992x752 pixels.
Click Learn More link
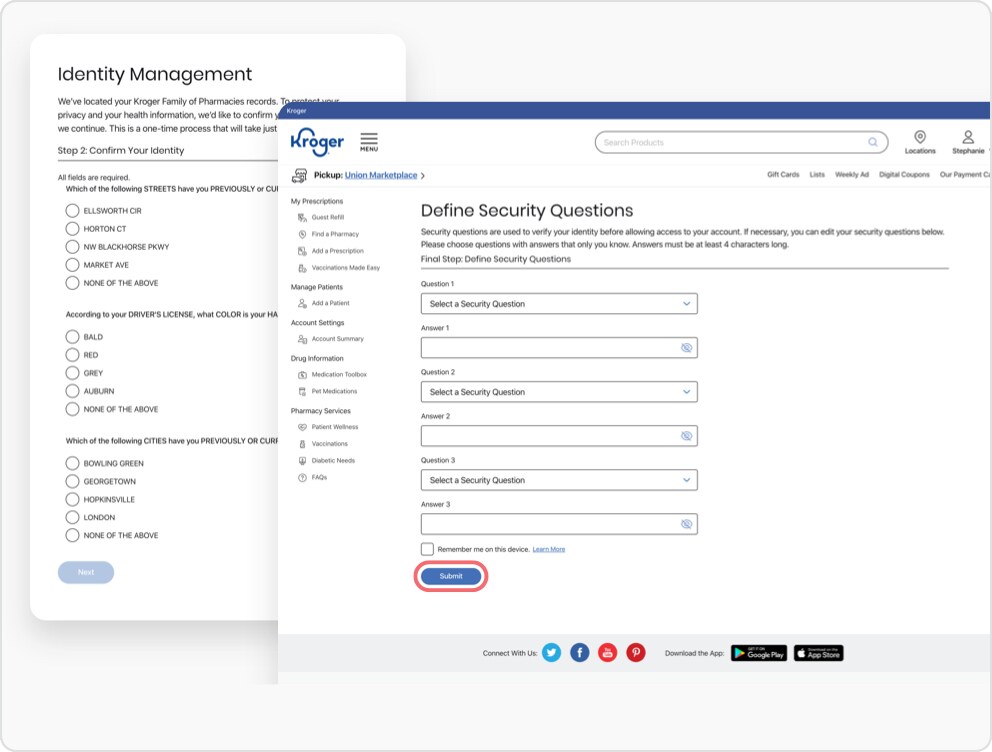549,549
